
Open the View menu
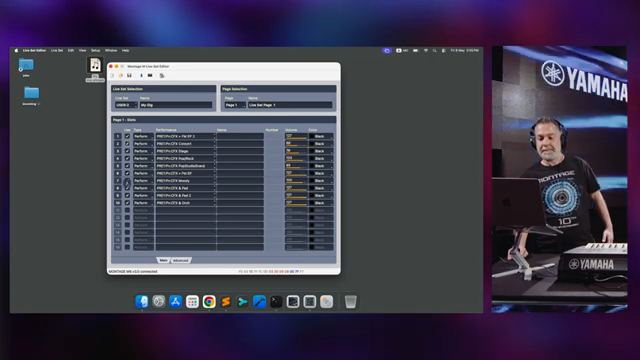pos(82,51)
